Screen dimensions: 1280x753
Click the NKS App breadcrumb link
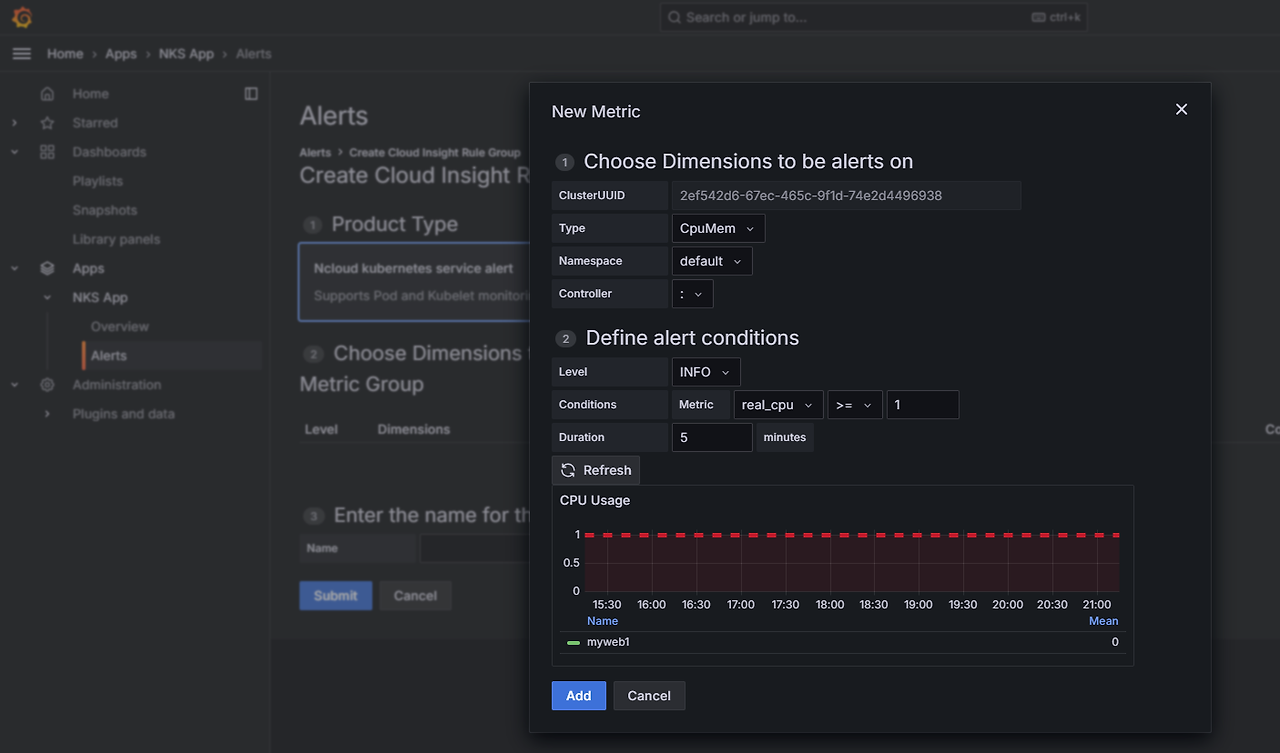(x=186, y=54)
